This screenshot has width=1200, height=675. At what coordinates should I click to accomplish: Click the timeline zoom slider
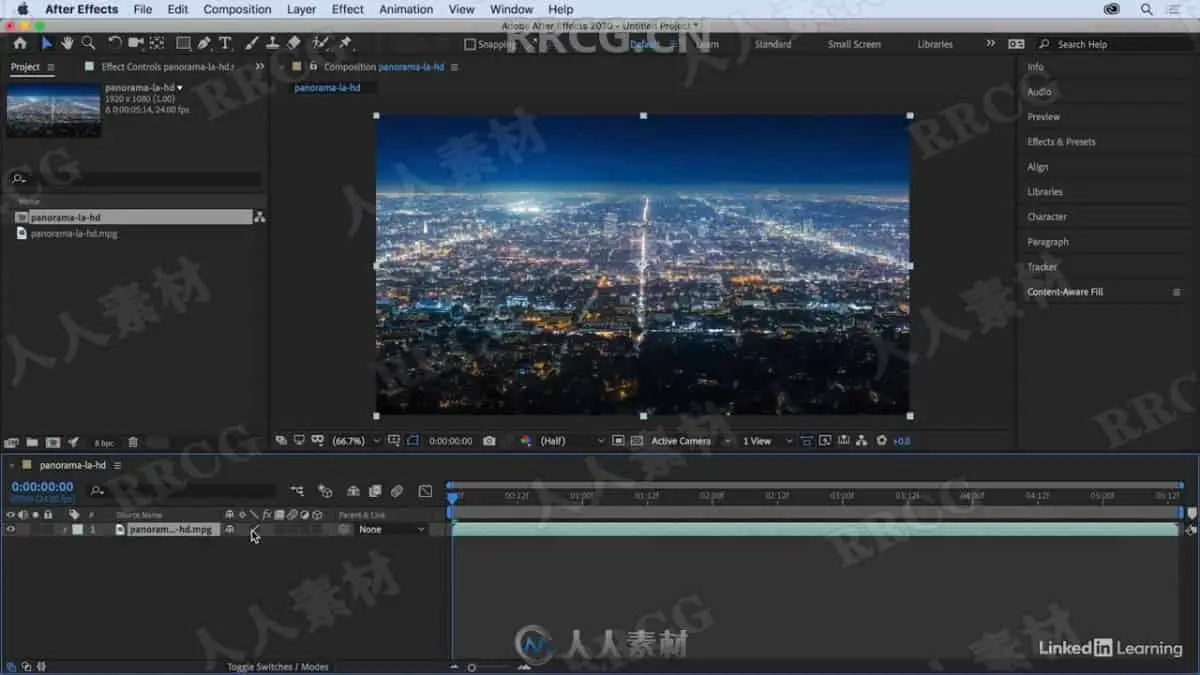click(x=472, y=667)
